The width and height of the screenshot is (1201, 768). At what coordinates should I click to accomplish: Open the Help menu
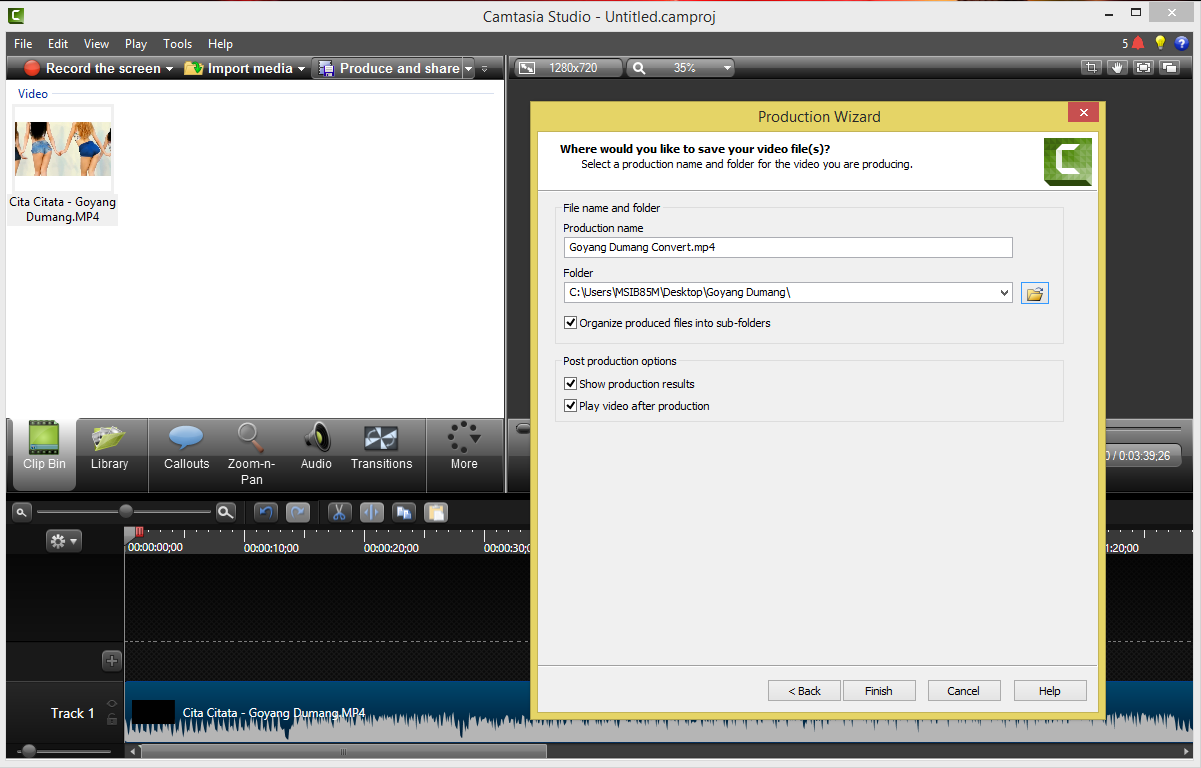pos(220,44)
